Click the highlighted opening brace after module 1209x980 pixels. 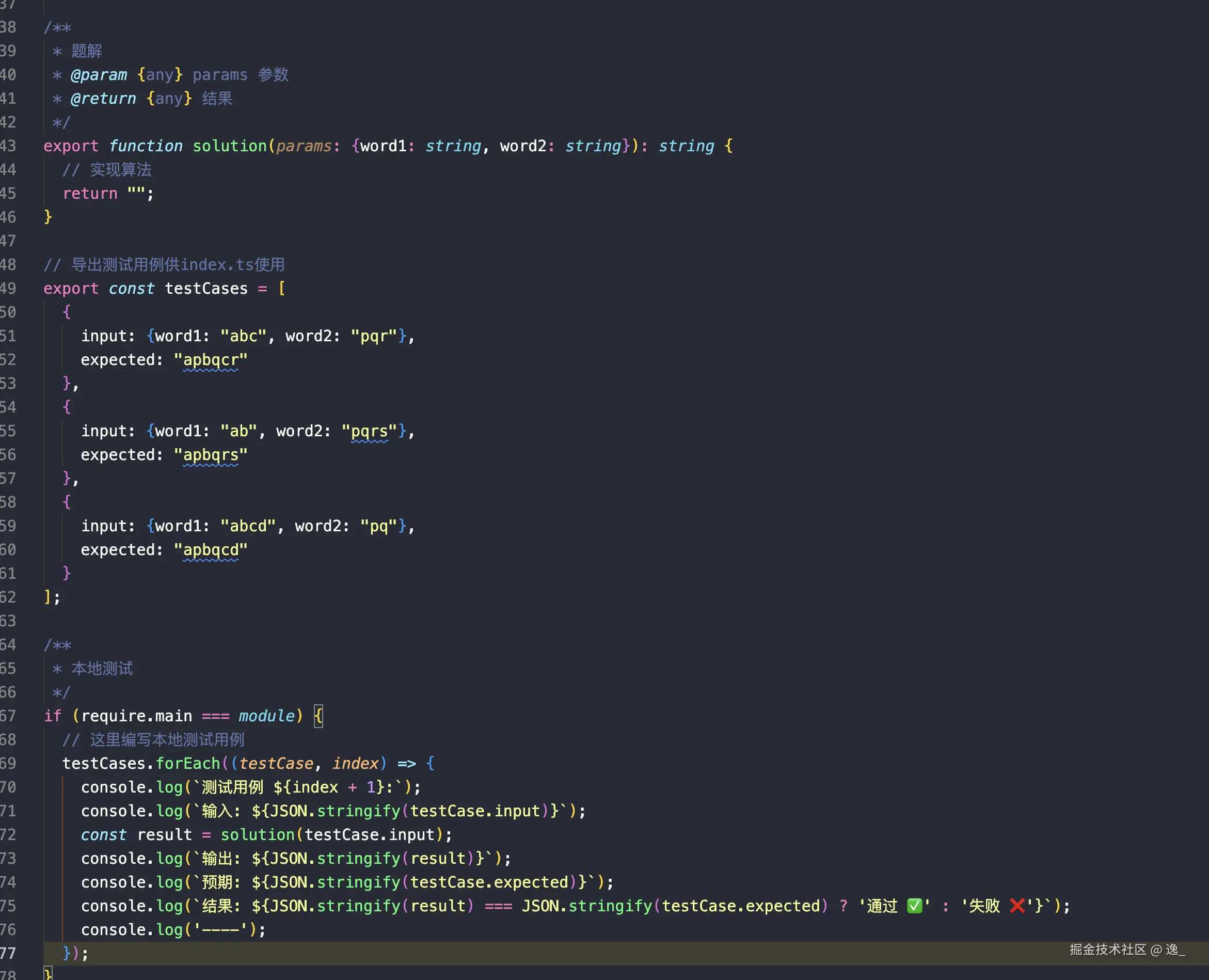(319, 716)
